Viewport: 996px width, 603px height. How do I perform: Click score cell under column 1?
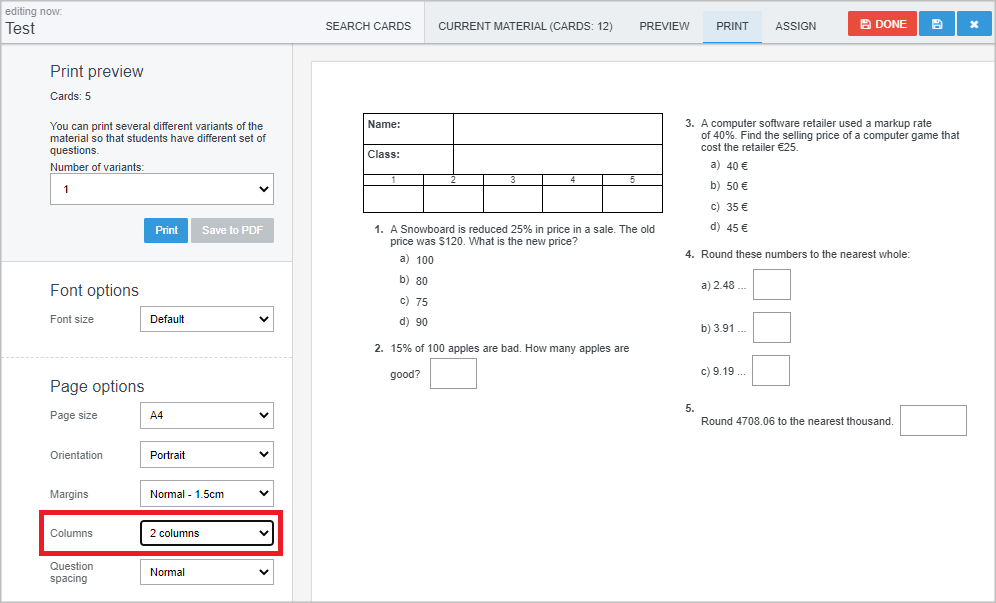(393, 199)
